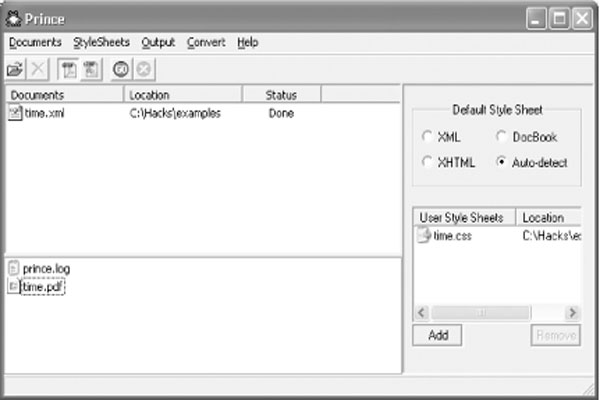Select the time.xml document name
This screenshot has height=400, width=600.
[x=44, y=113]
